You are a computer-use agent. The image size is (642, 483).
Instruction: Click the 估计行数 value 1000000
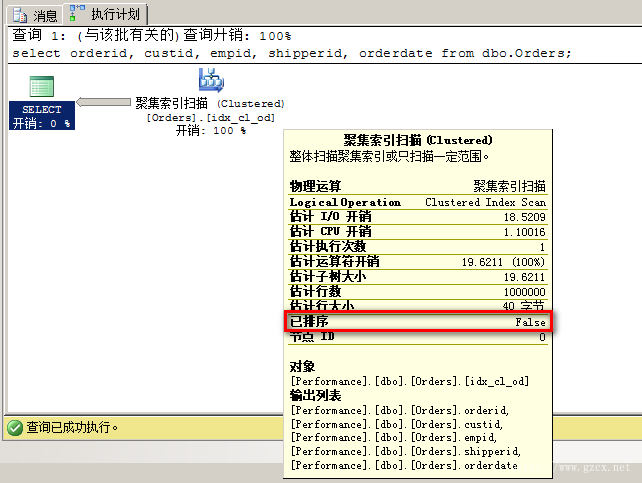tap(524, 292)
